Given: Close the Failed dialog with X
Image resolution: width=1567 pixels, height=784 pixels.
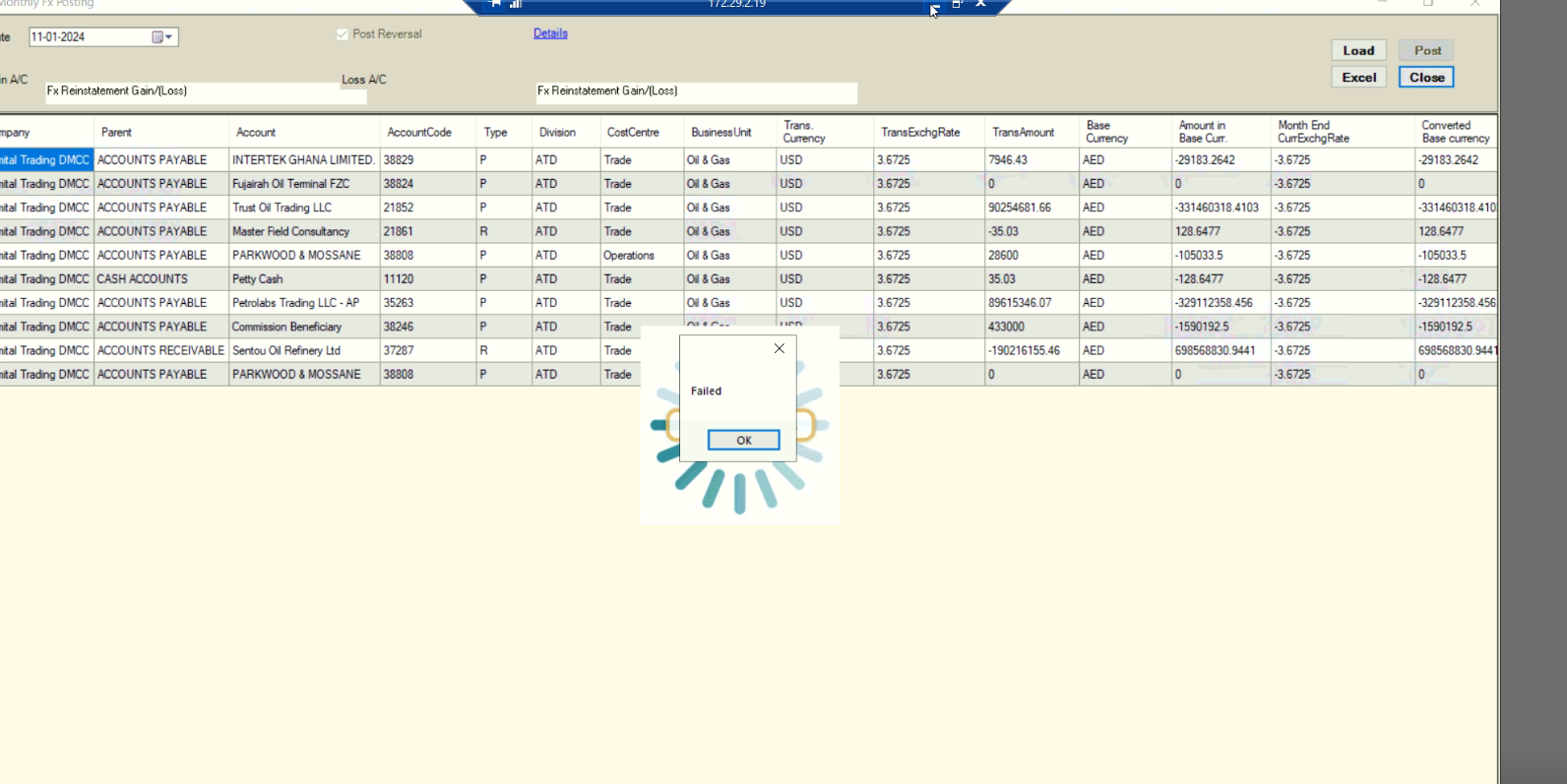Looking at the screenshot, I should tap(779, 348).
